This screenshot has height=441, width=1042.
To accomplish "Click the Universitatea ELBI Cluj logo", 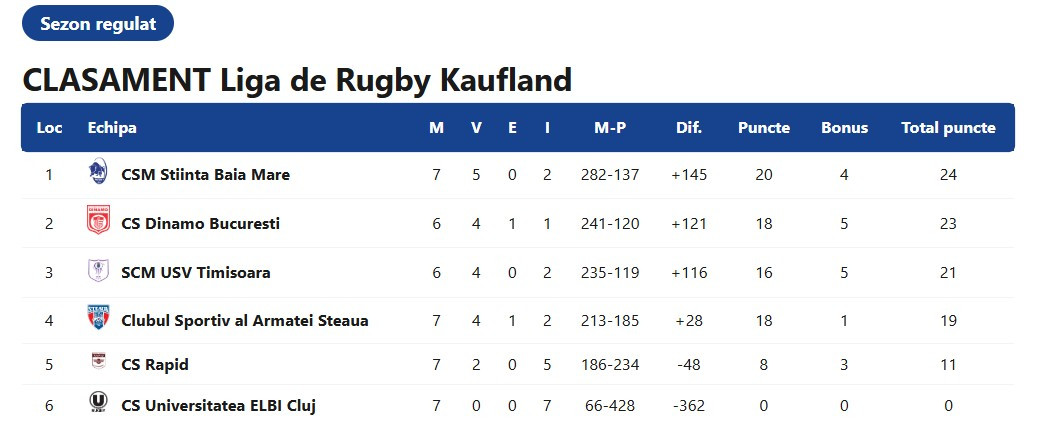I will (98, 404).
